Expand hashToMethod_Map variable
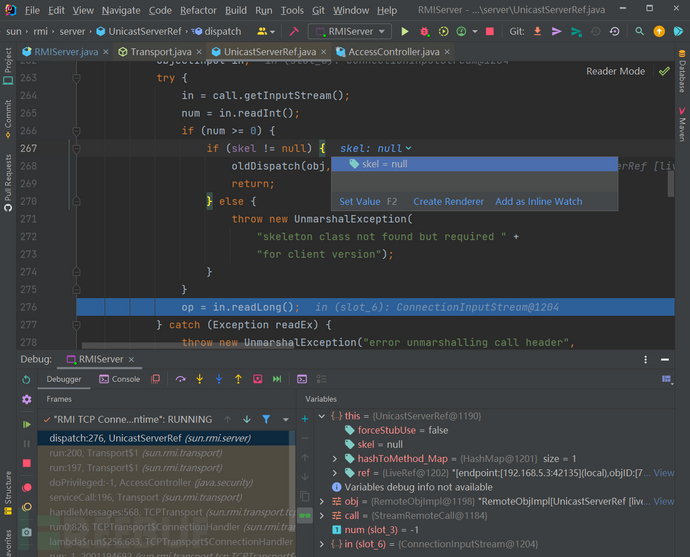 pos(335,458)
